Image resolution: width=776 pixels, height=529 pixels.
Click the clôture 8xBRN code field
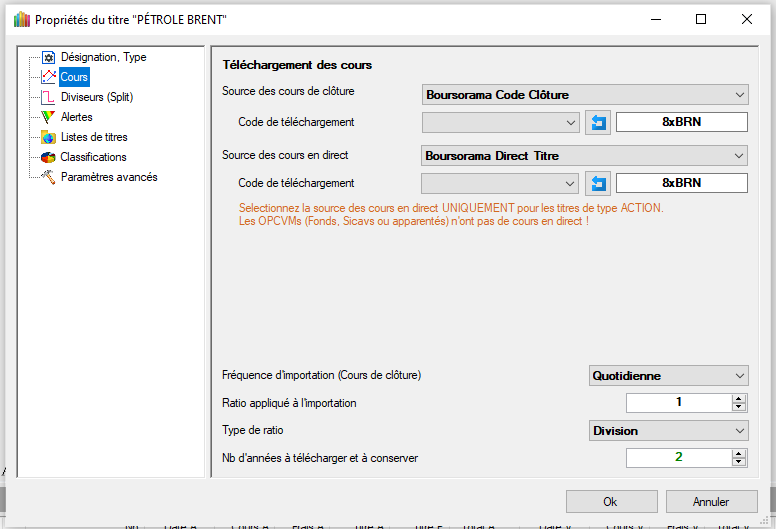pos(681,122)
